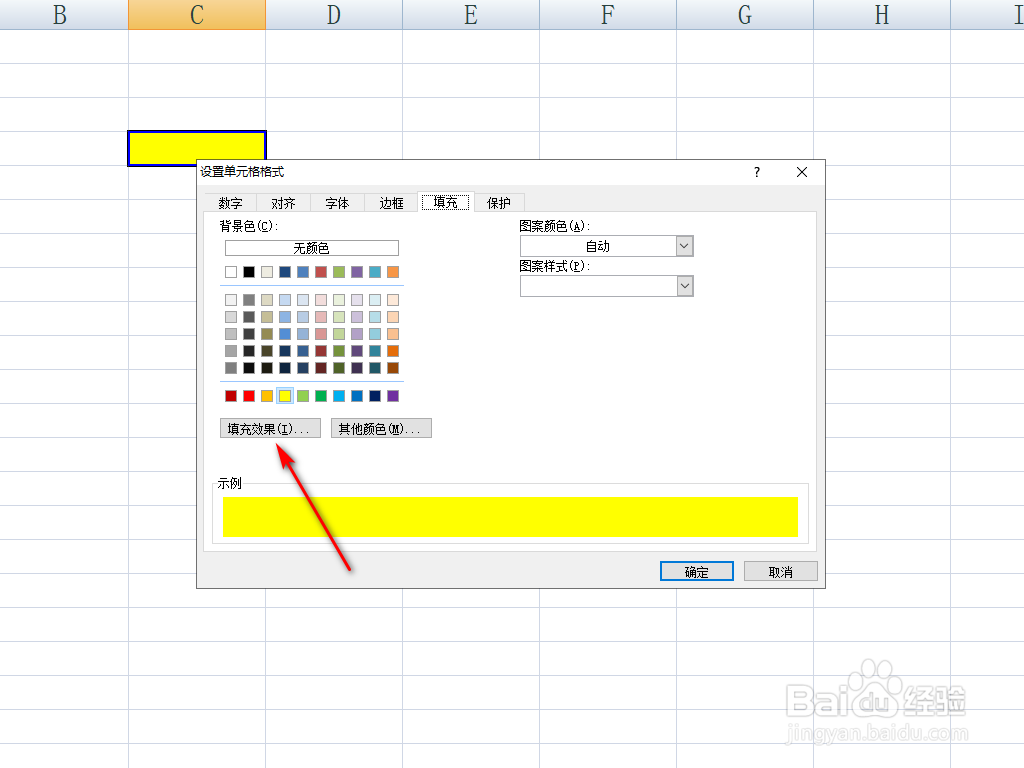Pick white swatch in top theme row
Image resolution: width=1024 pixels, height=768 pixels.
tap(231, 272)
